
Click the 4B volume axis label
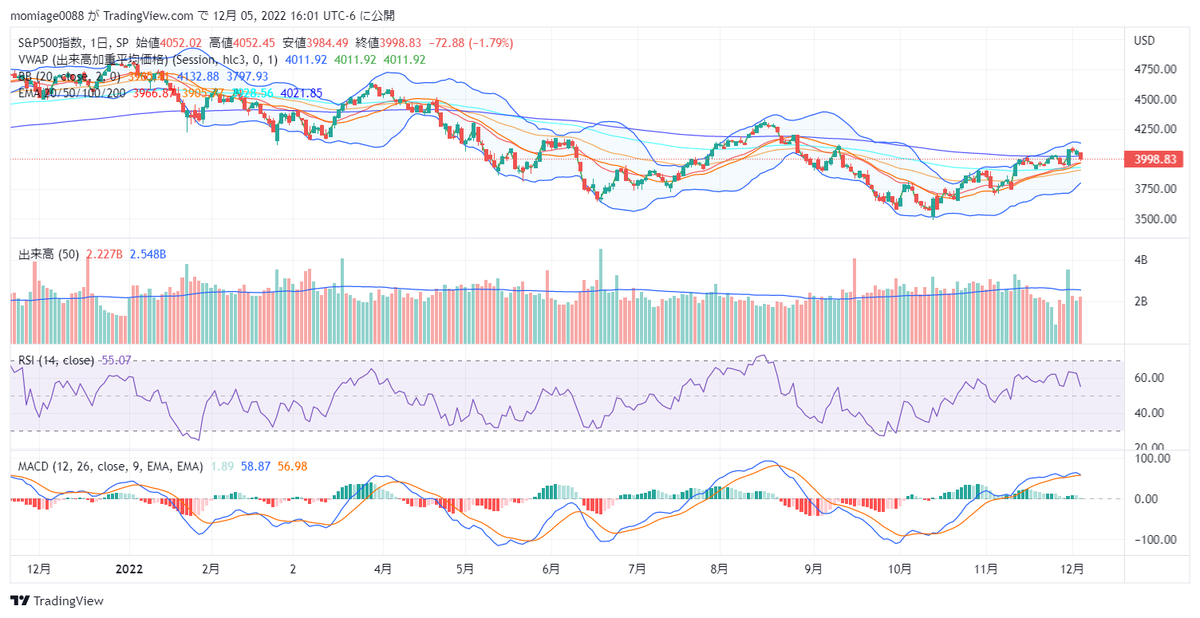pos(1140,260)
